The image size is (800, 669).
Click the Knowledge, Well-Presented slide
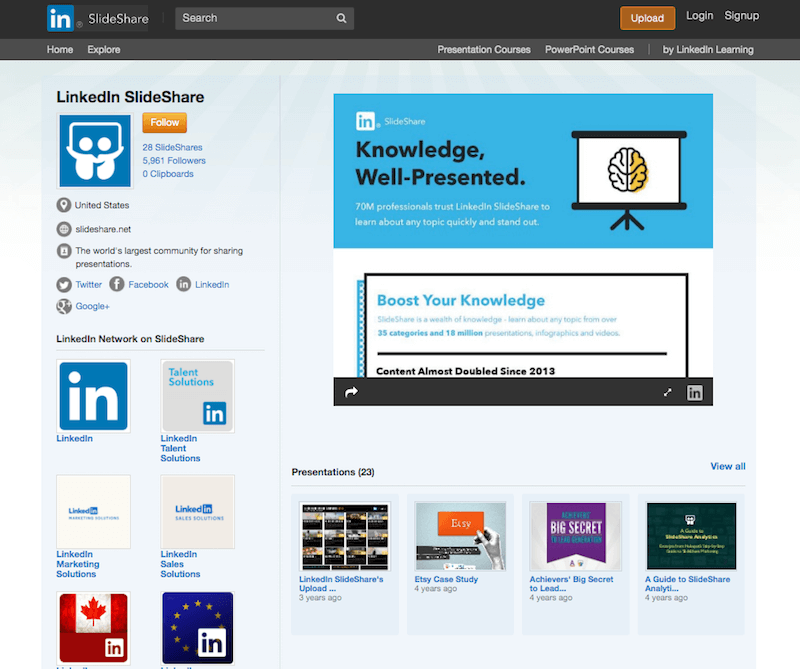click(x=523, y=171)
